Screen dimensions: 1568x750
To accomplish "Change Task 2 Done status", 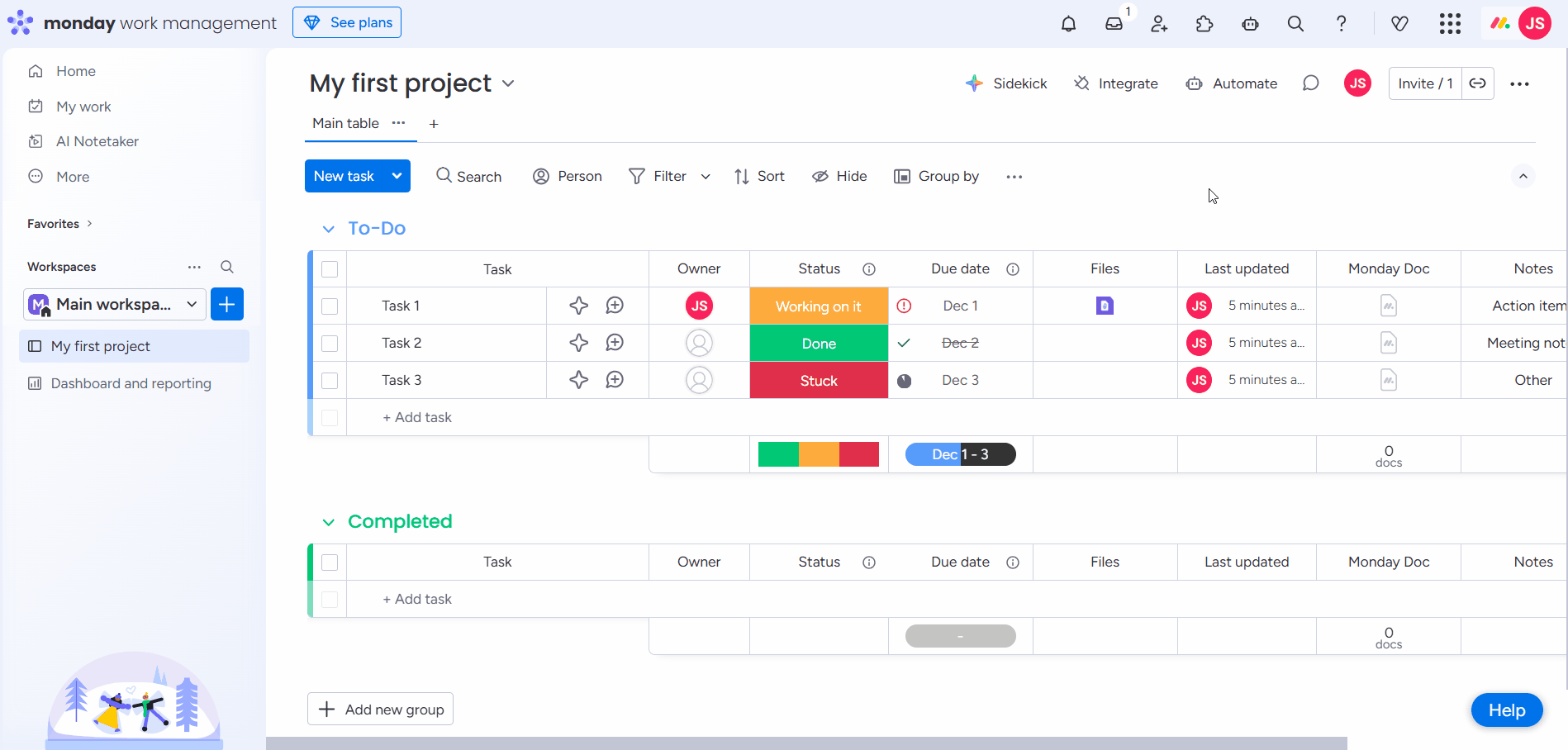I will click(x=819, y=343).
